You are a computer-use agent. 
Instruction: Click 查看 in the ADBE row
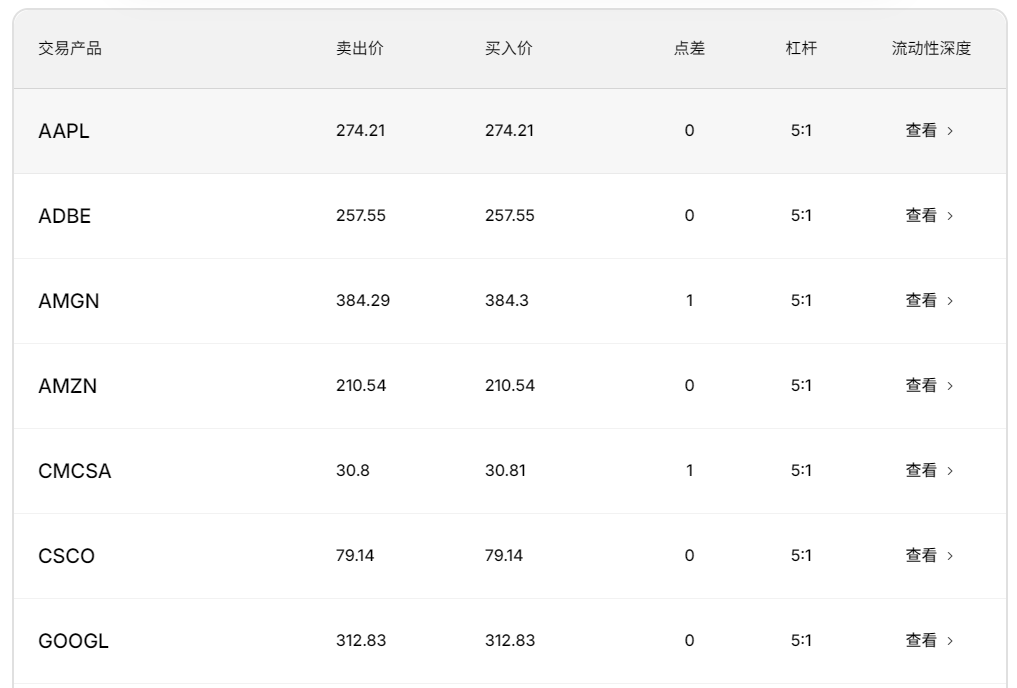click(x=928, y=216)
